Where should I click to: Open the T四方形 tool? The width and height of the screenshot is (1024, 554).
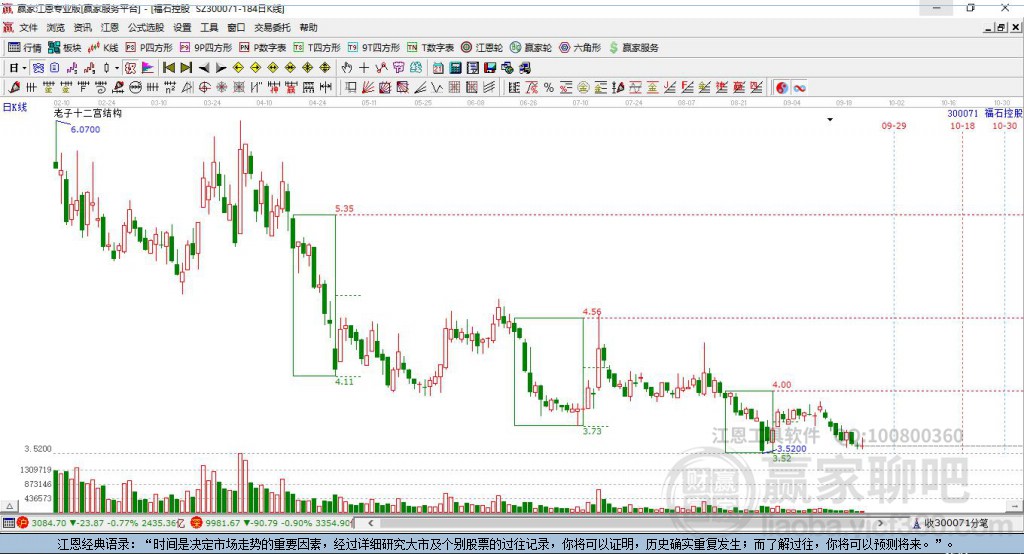317,48
